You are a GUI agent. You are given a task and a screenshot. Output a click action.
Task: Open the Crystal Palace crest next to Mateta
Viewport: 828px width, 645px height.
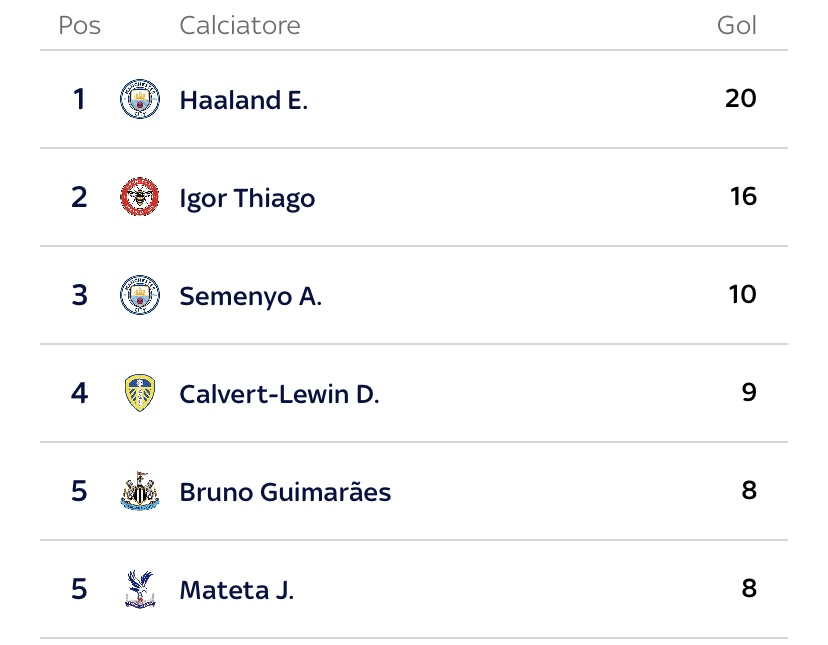(140, 589)
